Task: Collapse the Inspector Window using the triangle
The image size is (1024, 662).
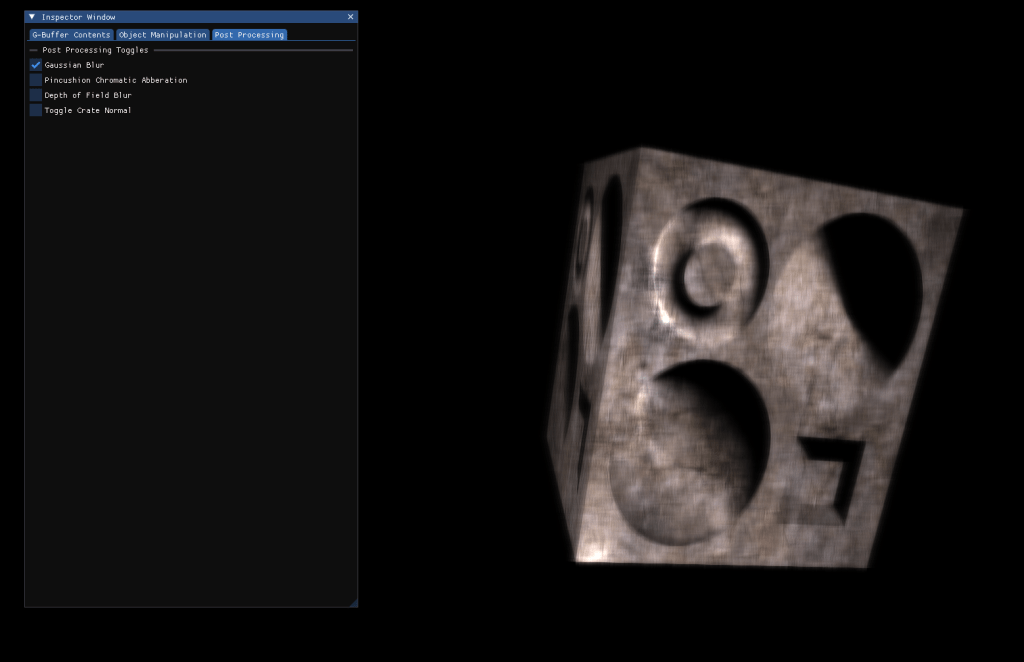Action: tap(32, 17)
